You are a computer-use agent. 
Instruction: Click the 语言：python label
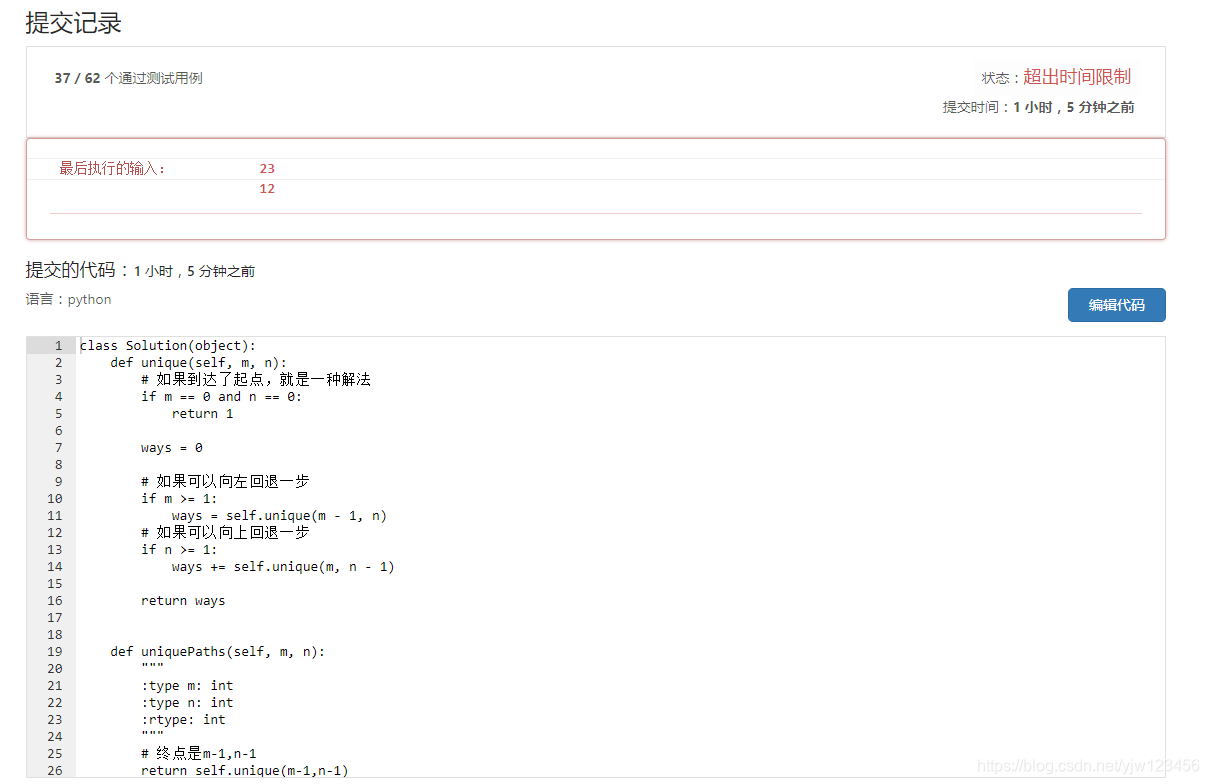68,299
